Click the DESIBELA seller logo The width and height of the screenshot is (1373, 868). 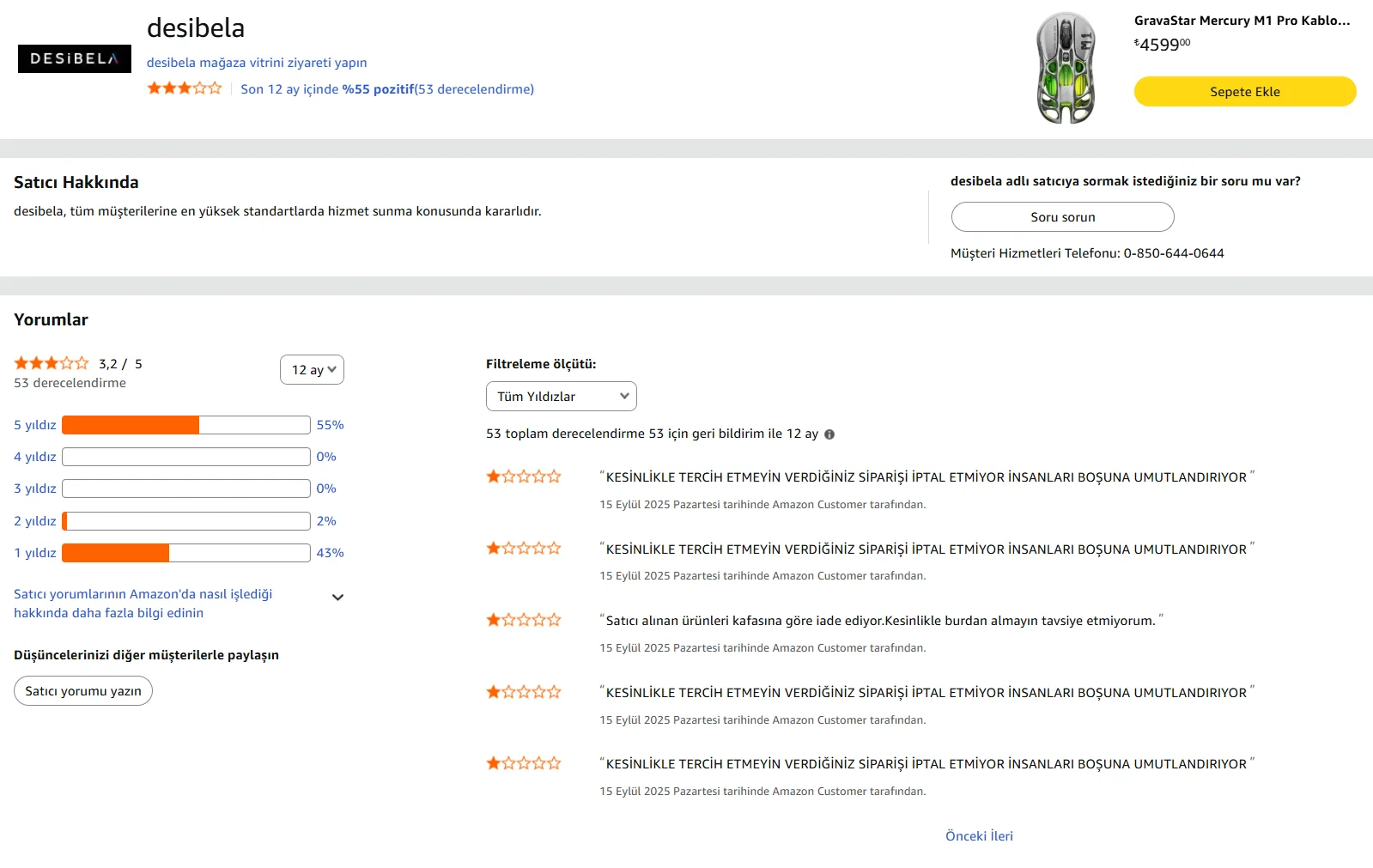click(75, 58)
